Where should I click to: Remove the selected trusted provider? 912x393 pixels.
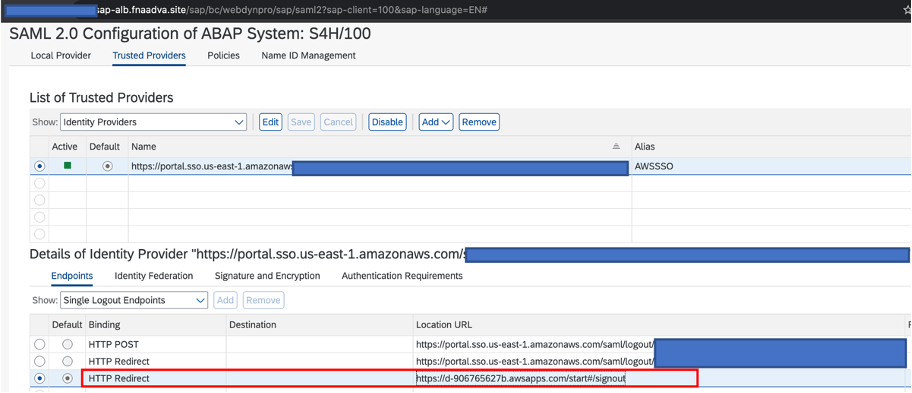coord(479,122)
